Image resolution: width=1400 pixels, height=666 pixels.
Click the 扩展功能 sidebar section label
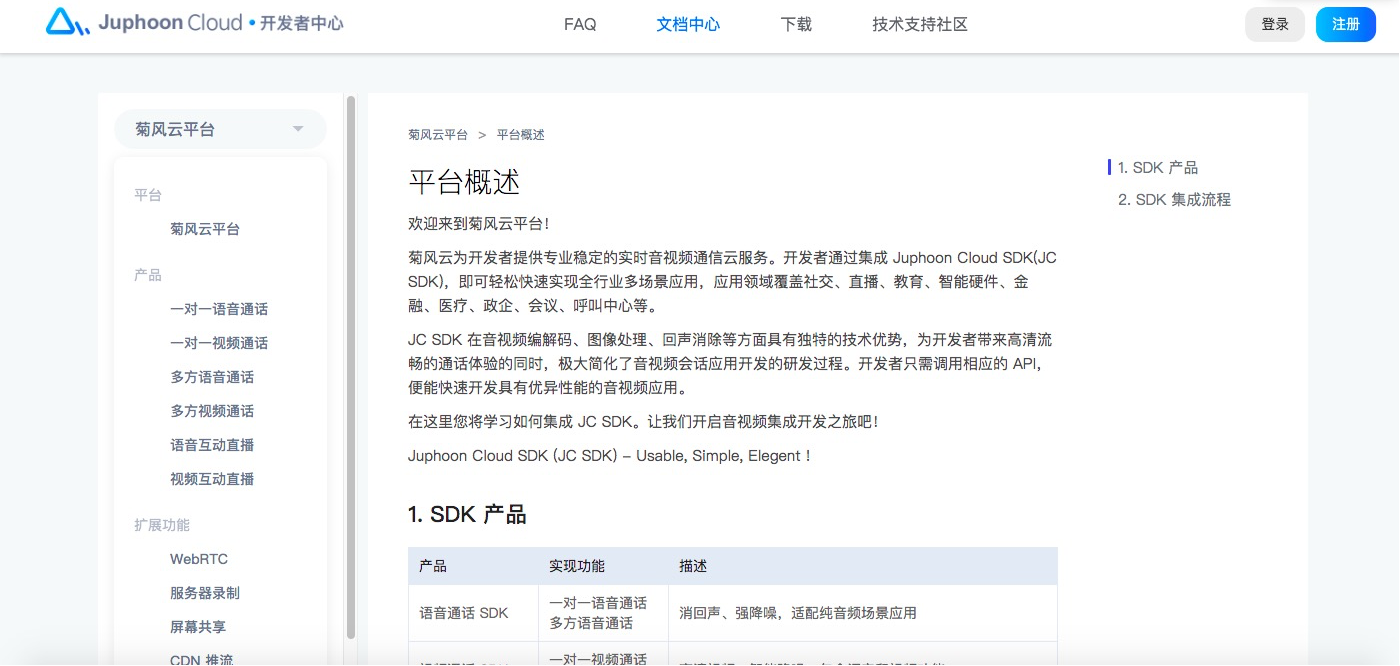click(x=162, y=525)
